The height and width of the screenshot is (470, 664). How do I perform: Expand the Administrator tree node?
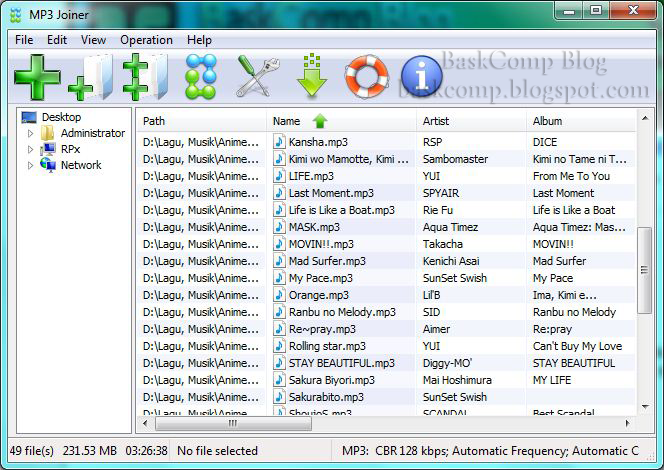(x=30, y=133)
